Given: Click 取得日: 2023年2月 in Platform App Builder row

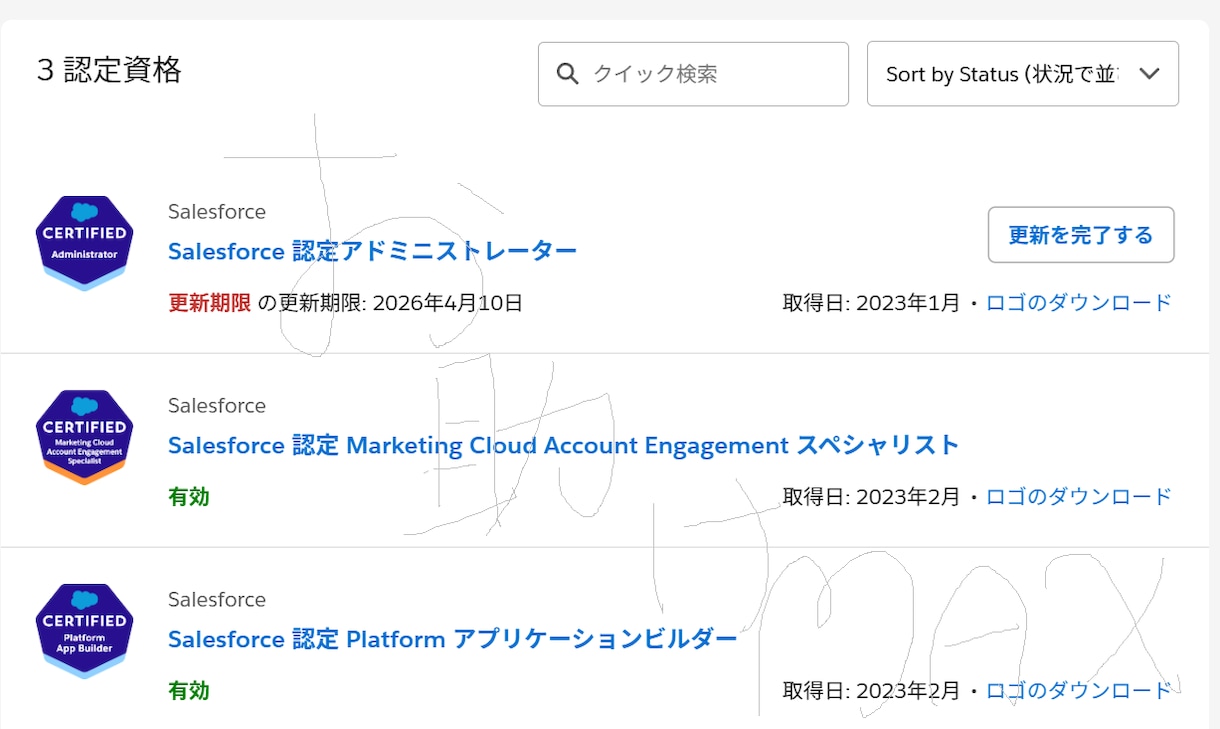Looking at the screenshot, I should pyautogui.click(x=871, y=691).
